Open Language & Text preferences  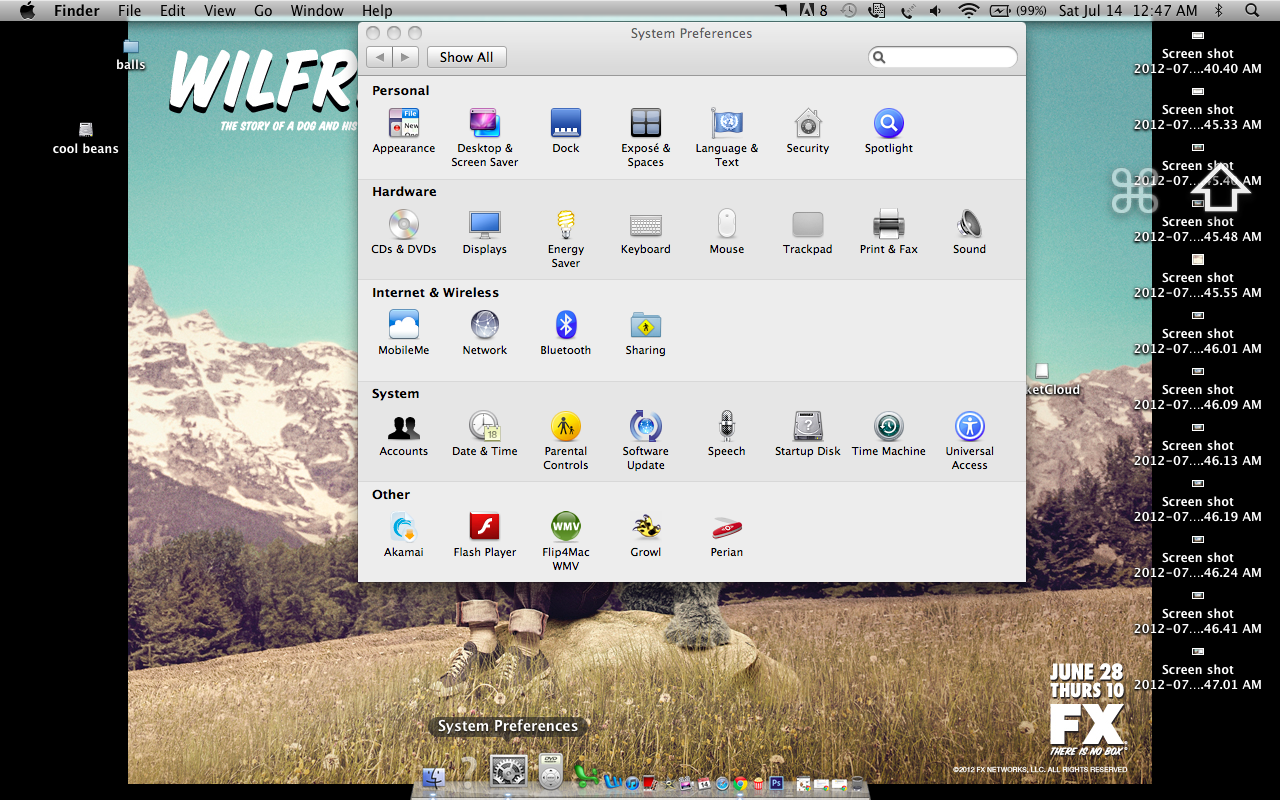[727, 138]
